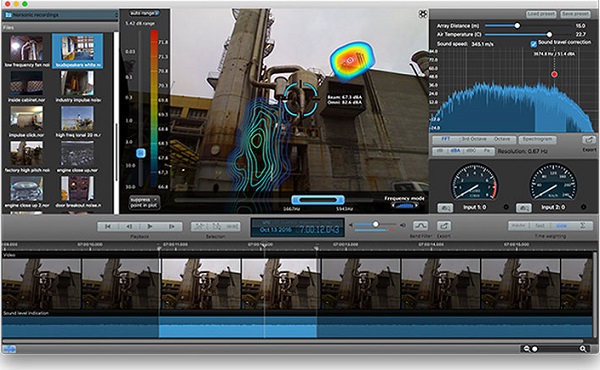Select the Fast time weighting
Image resolution: width=600 pixels, height=370 pixels.
pos(540,226)
